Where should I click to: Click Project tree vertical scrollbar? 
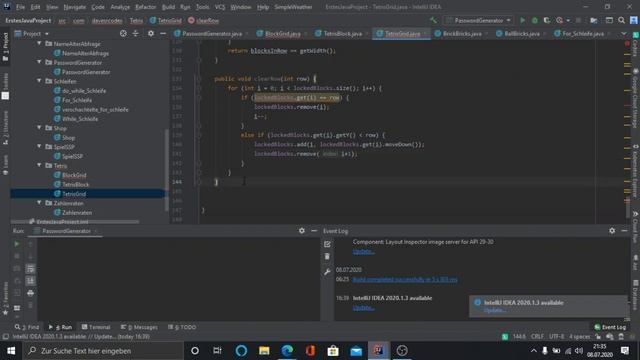(167, 170)
